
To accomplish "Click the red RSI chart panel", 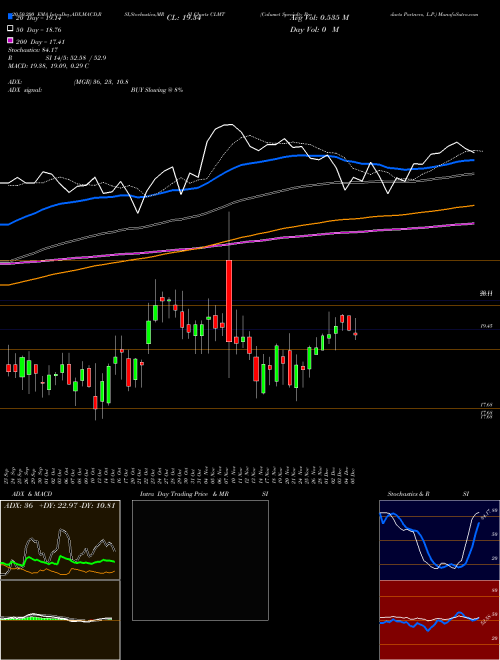I will (439, 620).
